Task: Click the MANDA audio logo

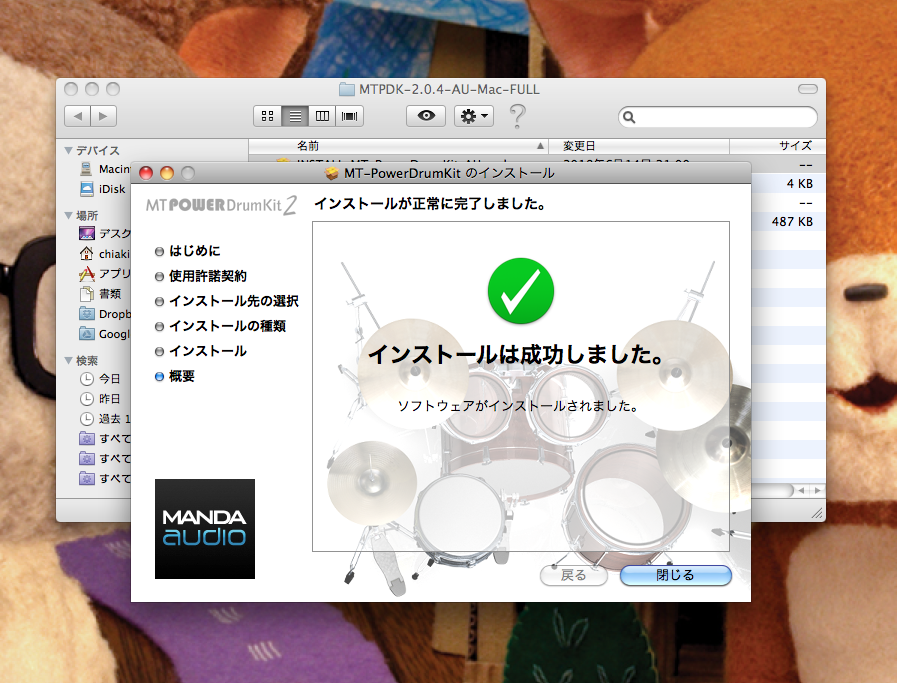Action: point(205,529)
